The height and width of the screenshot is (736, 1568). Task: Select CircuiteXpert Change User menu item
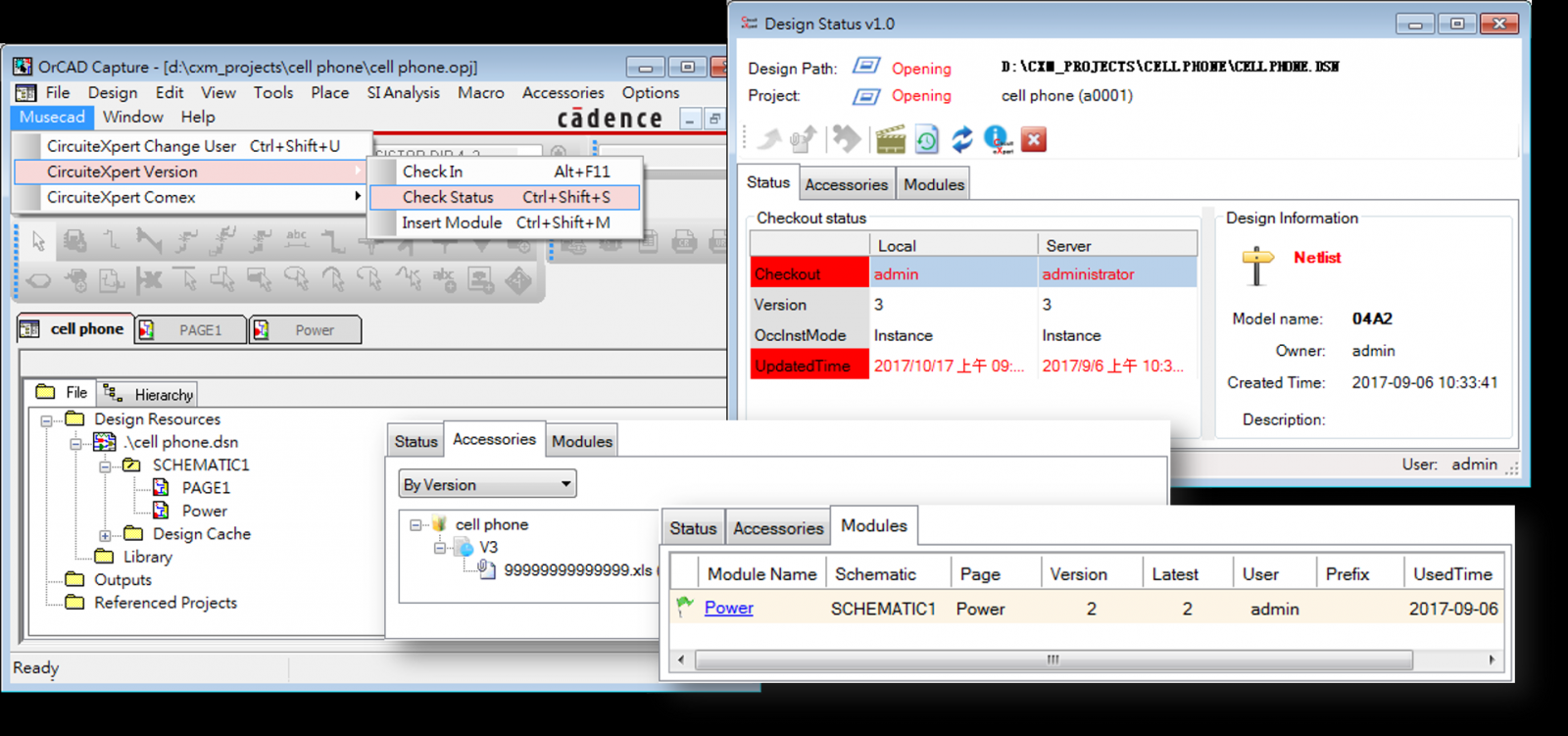(190, 146)
